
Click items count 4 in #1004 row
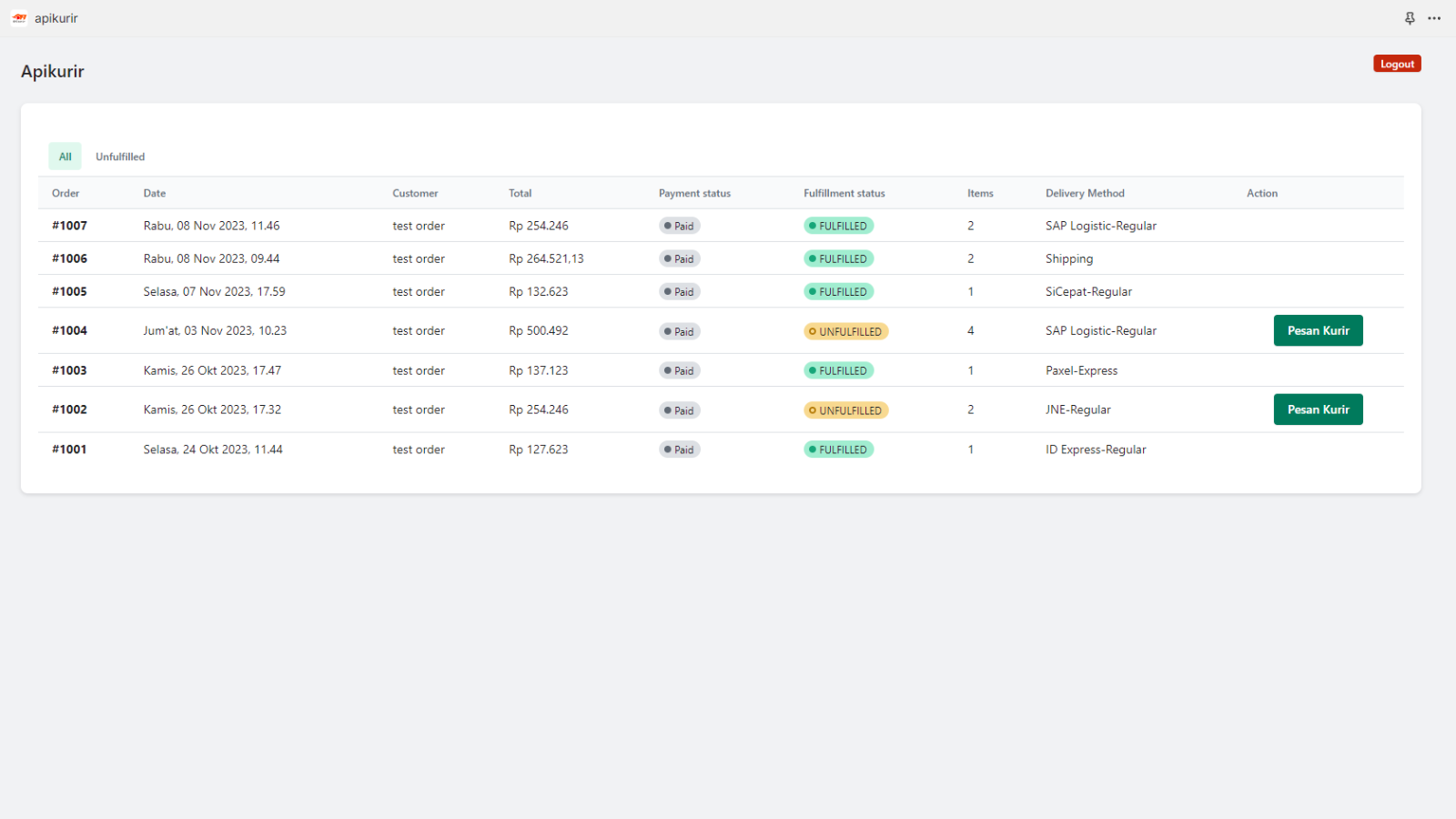[971, 330]
